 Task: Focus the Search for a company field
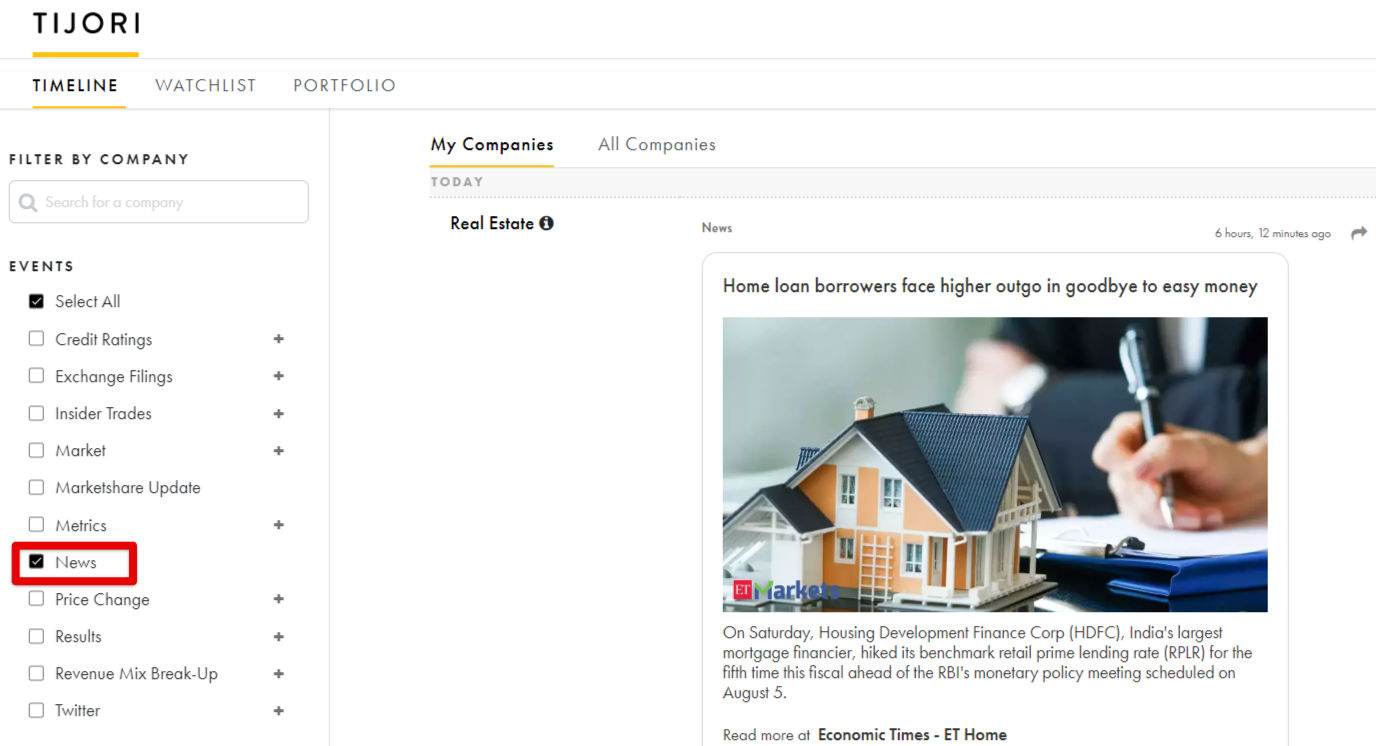click(x=159, y=202)
